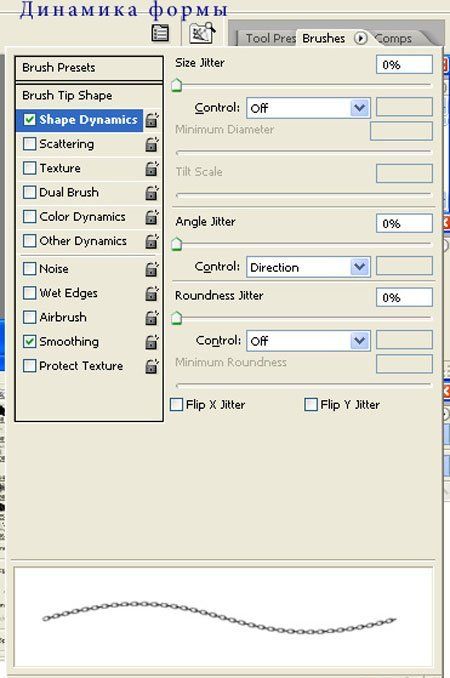This screenshot has height=678, width=450.
Task: Enable the Flip Y Jitter checkbox
Action: (311, 405)
